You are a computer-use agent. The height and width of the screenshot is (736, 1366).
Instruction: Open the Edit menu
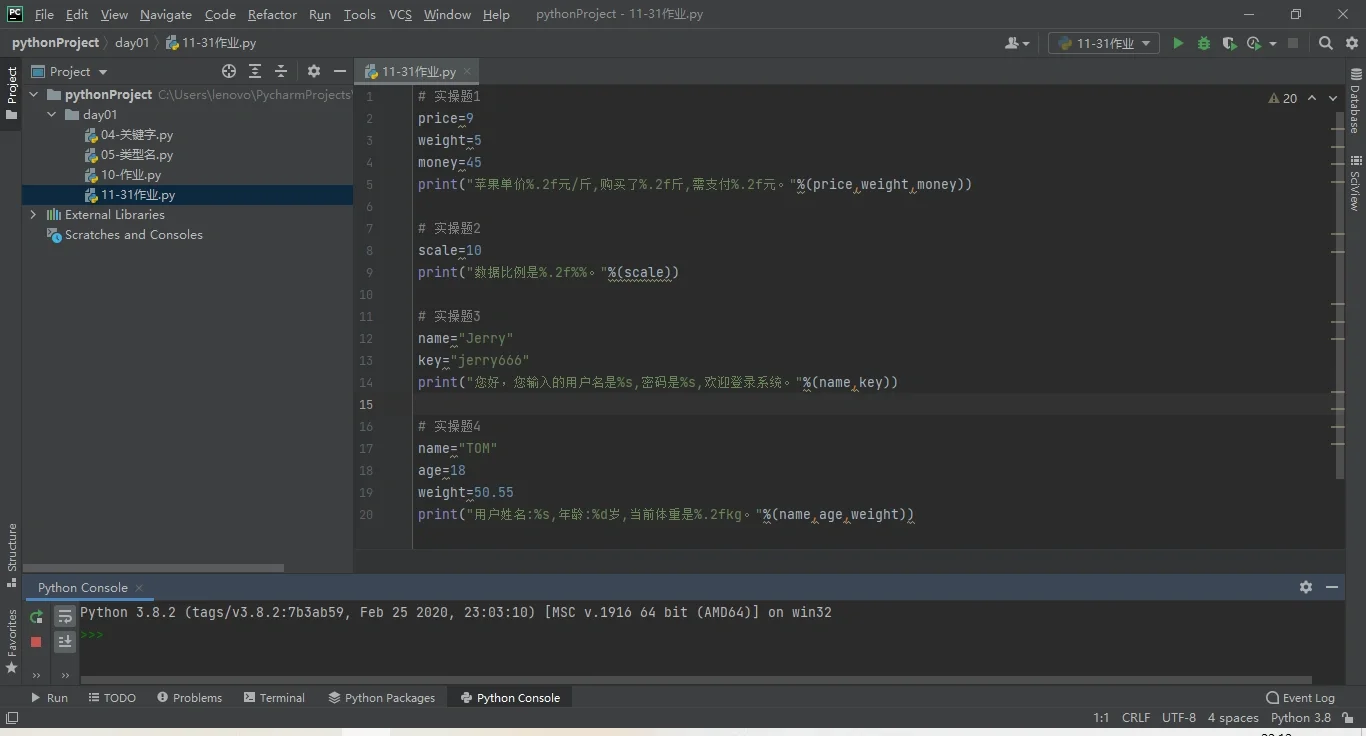(x=77, y=14)
